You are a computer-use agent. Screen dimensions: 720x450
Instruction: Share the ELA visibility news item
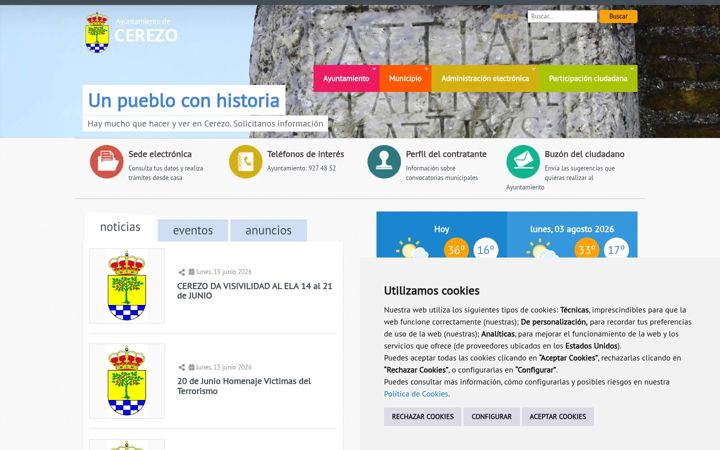pos(181,272)
